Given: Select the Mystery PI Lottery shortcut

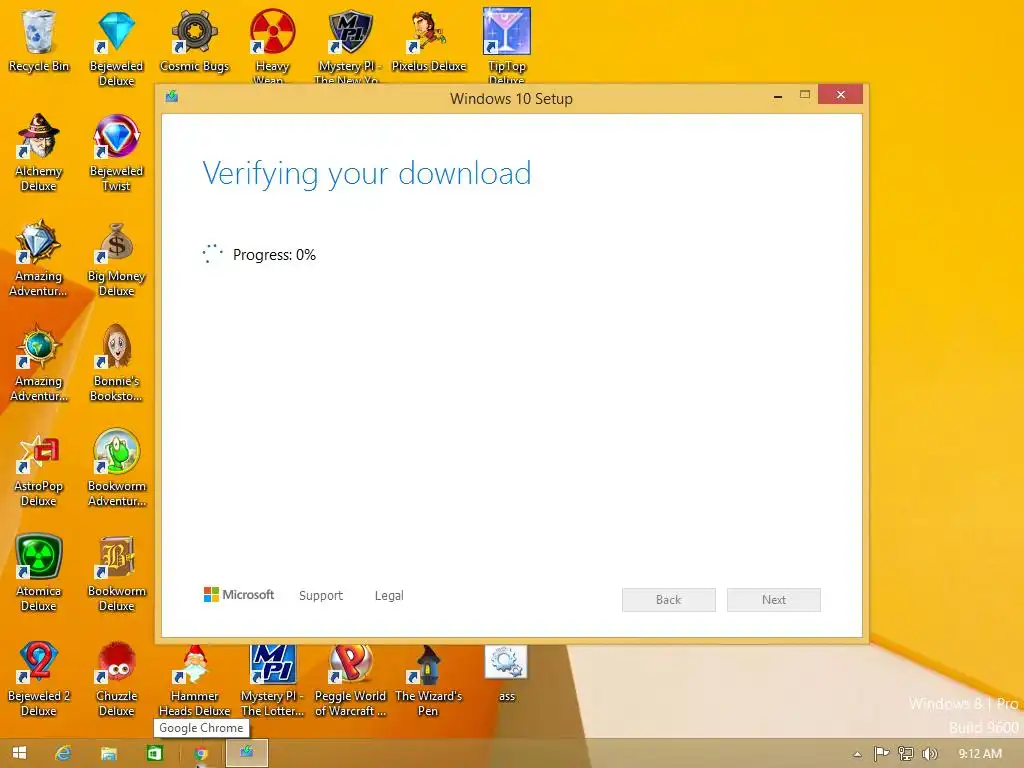Looking at the screenshot, I should coord(272,681).
